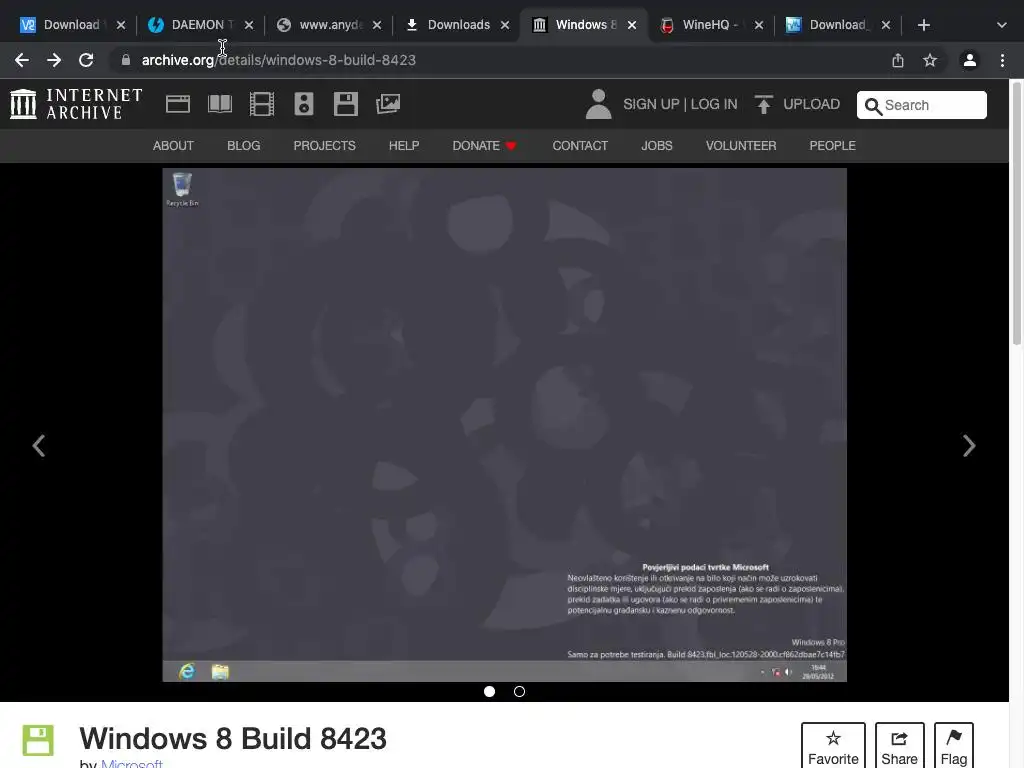Open the JOBS menu item
The height and width of the screenshot is (768, 1024).
click(x=656, y=146)
